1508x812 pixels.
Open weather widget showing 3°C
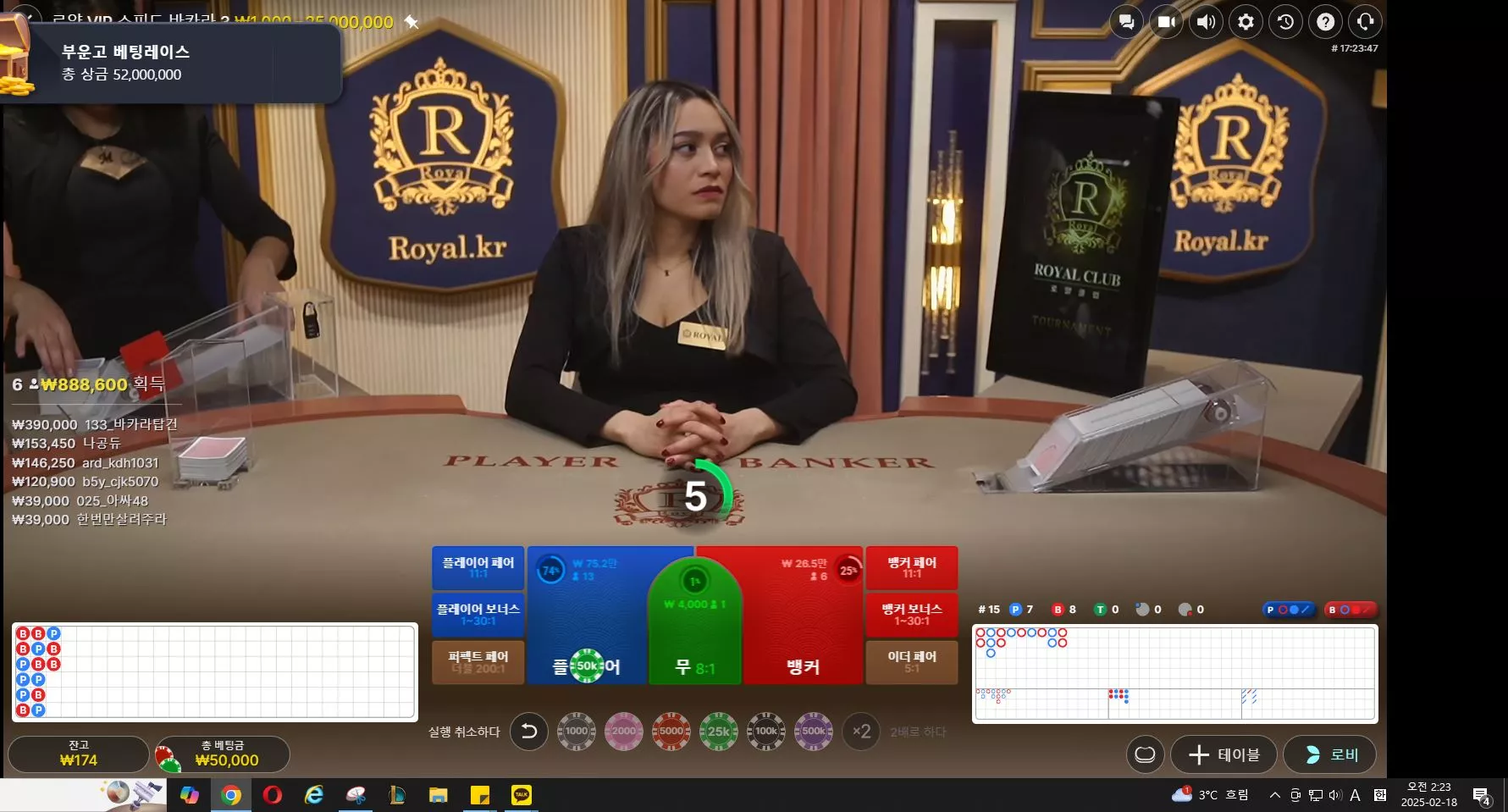coord(1210,795)
